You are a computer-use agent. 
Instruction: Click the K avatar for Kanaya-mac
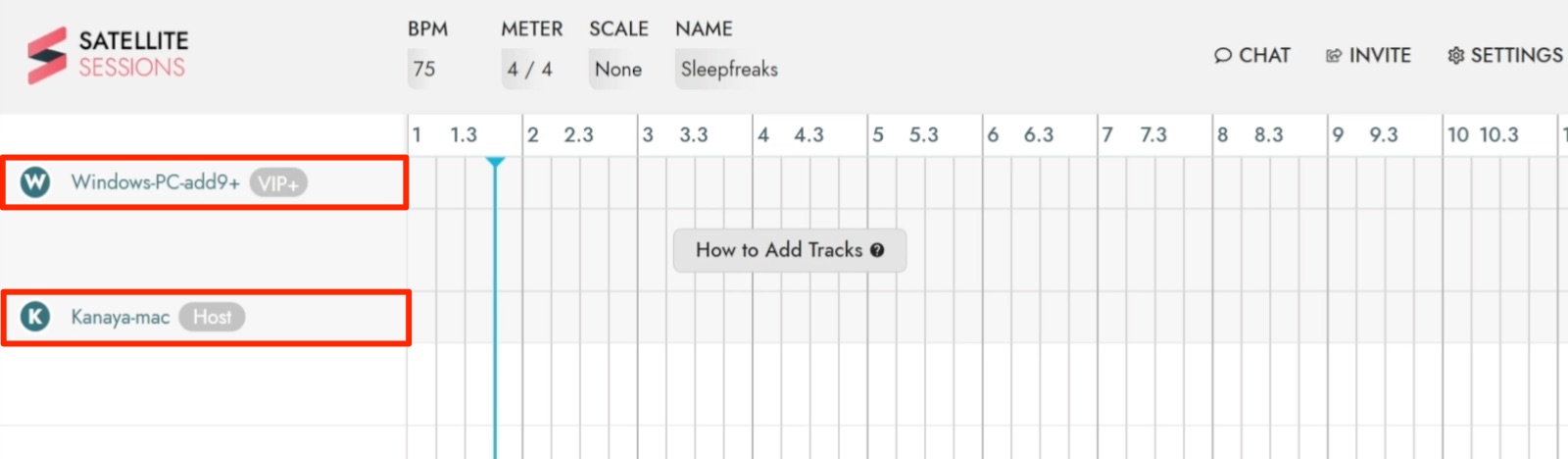[x=35, y=317]
